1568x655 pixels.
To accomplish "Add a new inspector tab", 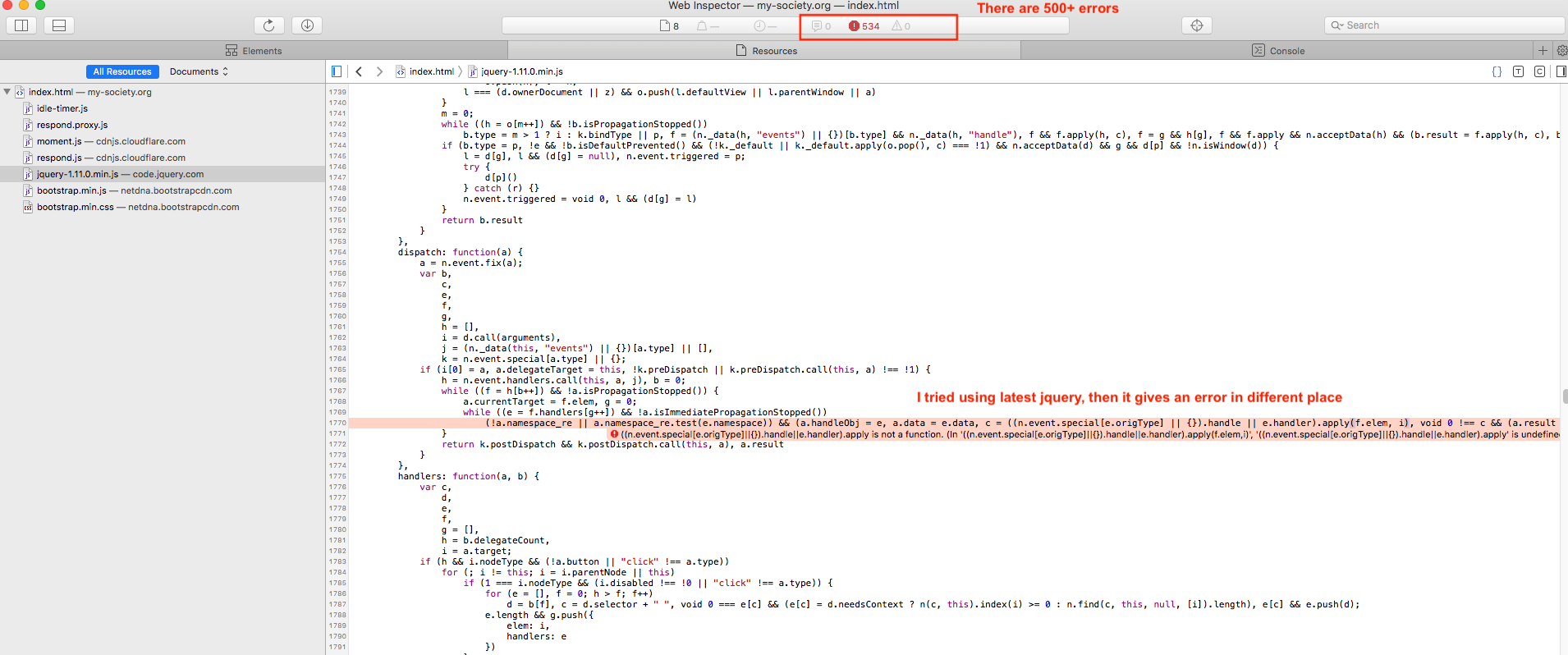I will pyautogui.click(x=1543, y=51).
